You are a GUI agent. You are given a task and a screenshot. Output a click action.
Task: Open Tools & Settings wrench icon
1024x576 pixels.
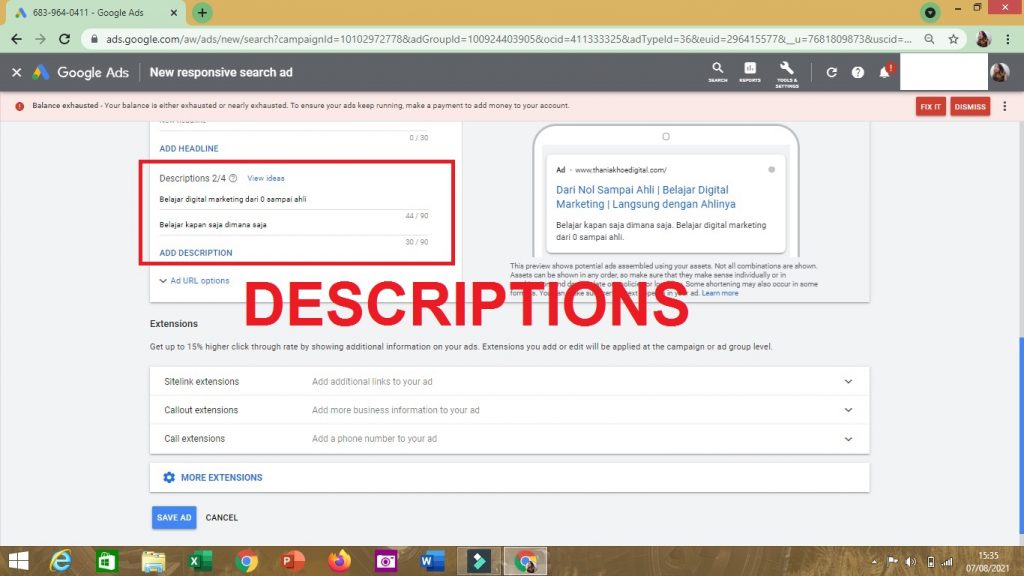click(787, 70)
